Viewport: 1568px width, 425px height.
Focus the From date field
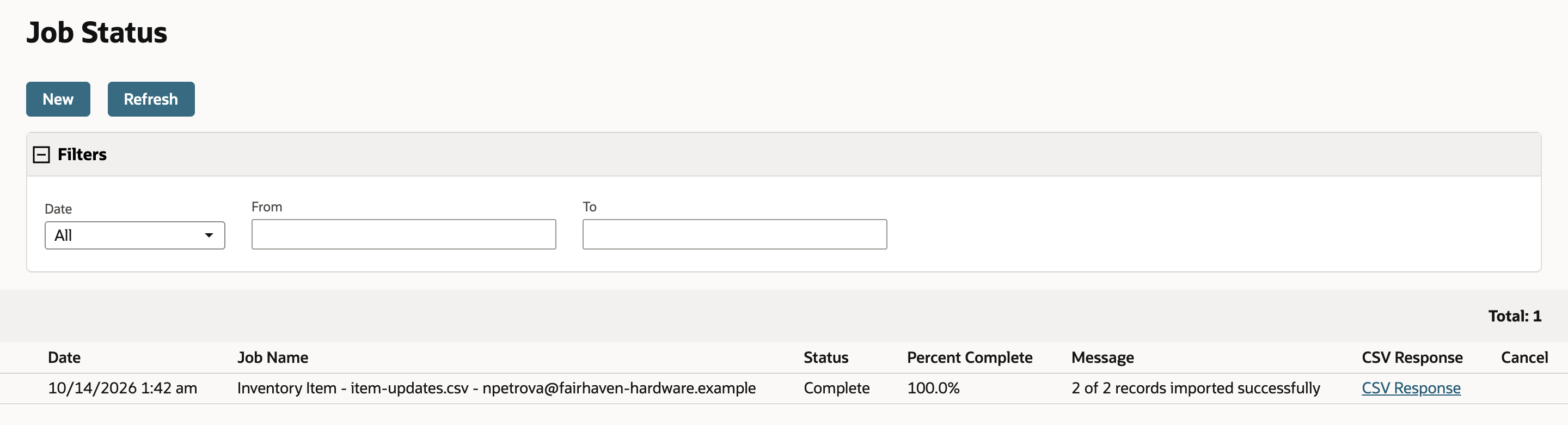[x=403, y=234]
